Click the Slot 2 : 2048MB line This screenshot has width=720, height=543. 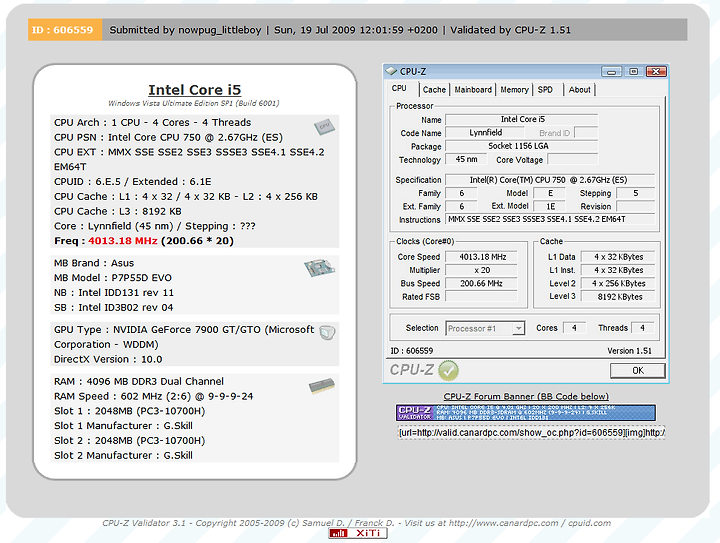coord(129,441)
